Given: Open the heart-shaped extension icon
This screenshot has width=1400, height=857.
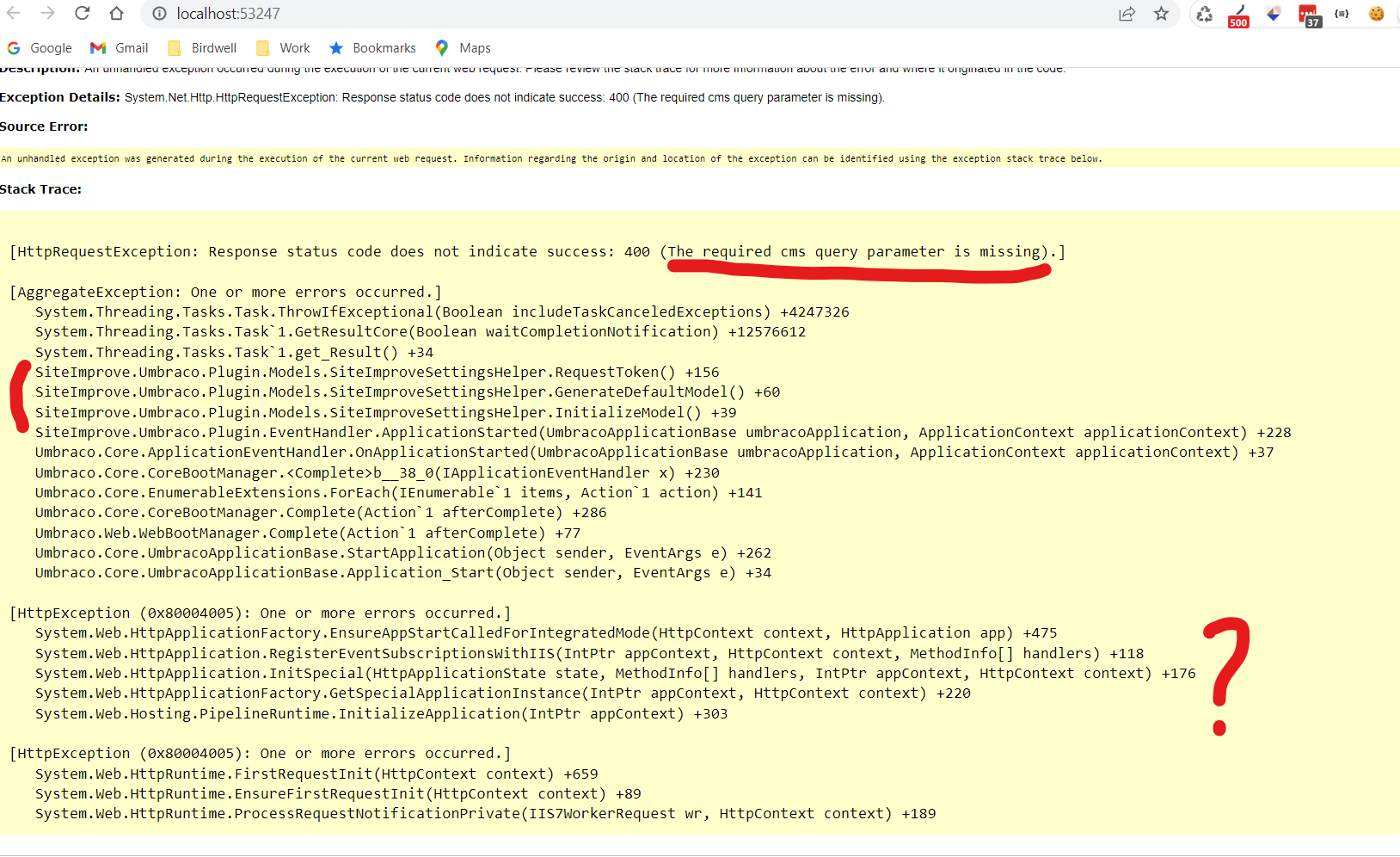Looking at the screenshot, I should tap(1274, 14).
